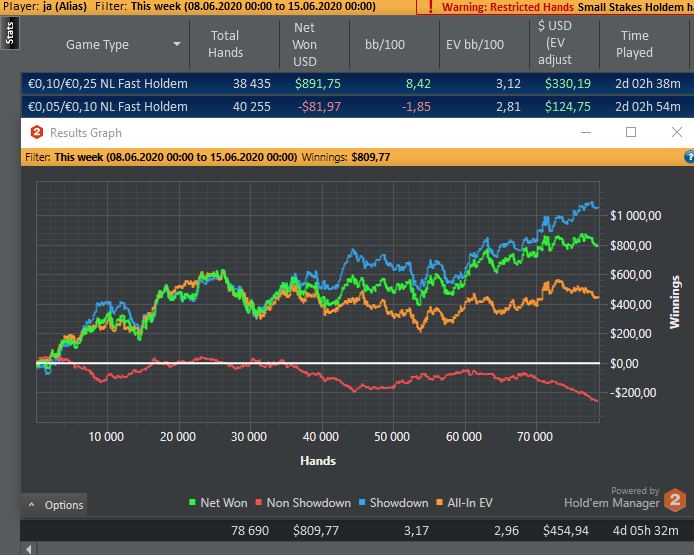Click the blue help question mark icon
The width and height of the screenshot is (694, 555).
click(x=689, y=157)
